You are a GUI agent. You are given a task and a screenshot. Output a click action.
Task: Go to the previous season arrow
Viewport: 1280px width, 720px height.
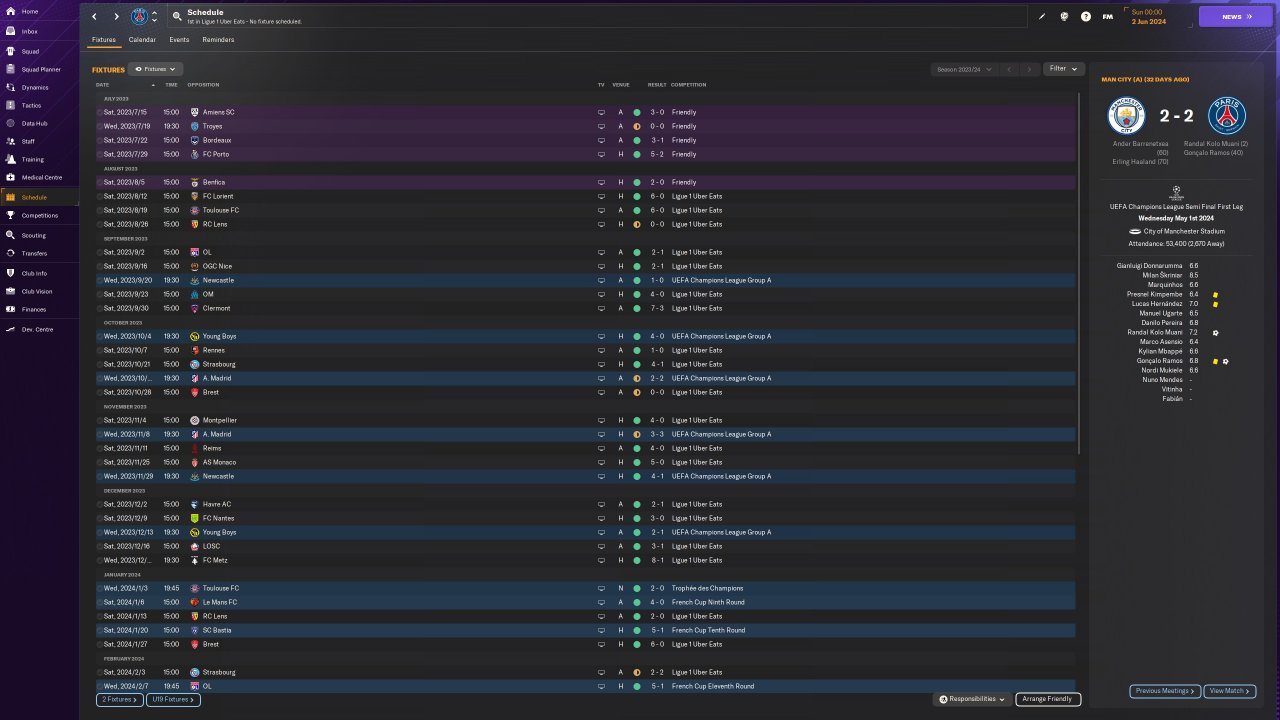point(1009,69)
